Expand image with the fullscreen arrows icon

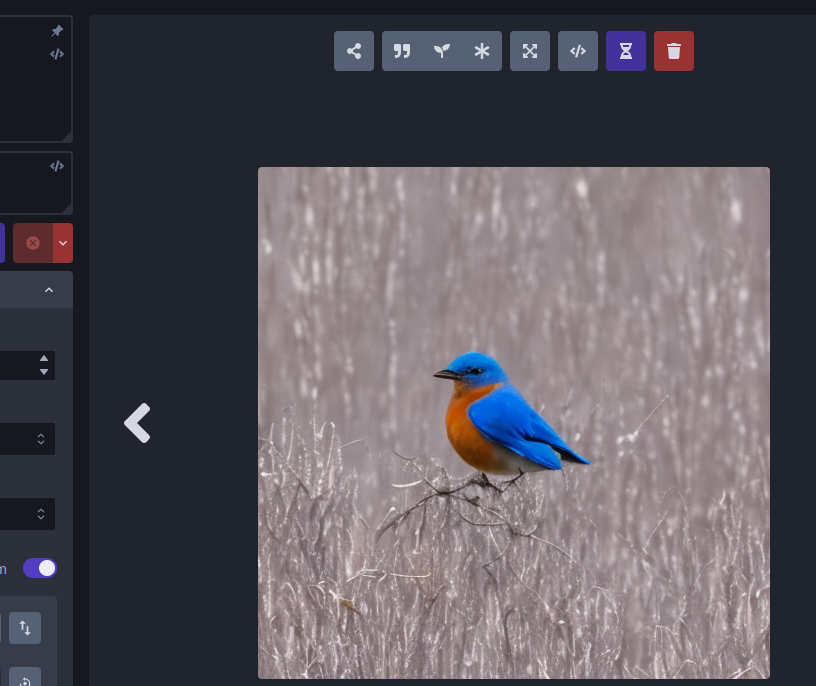[530, 51]
